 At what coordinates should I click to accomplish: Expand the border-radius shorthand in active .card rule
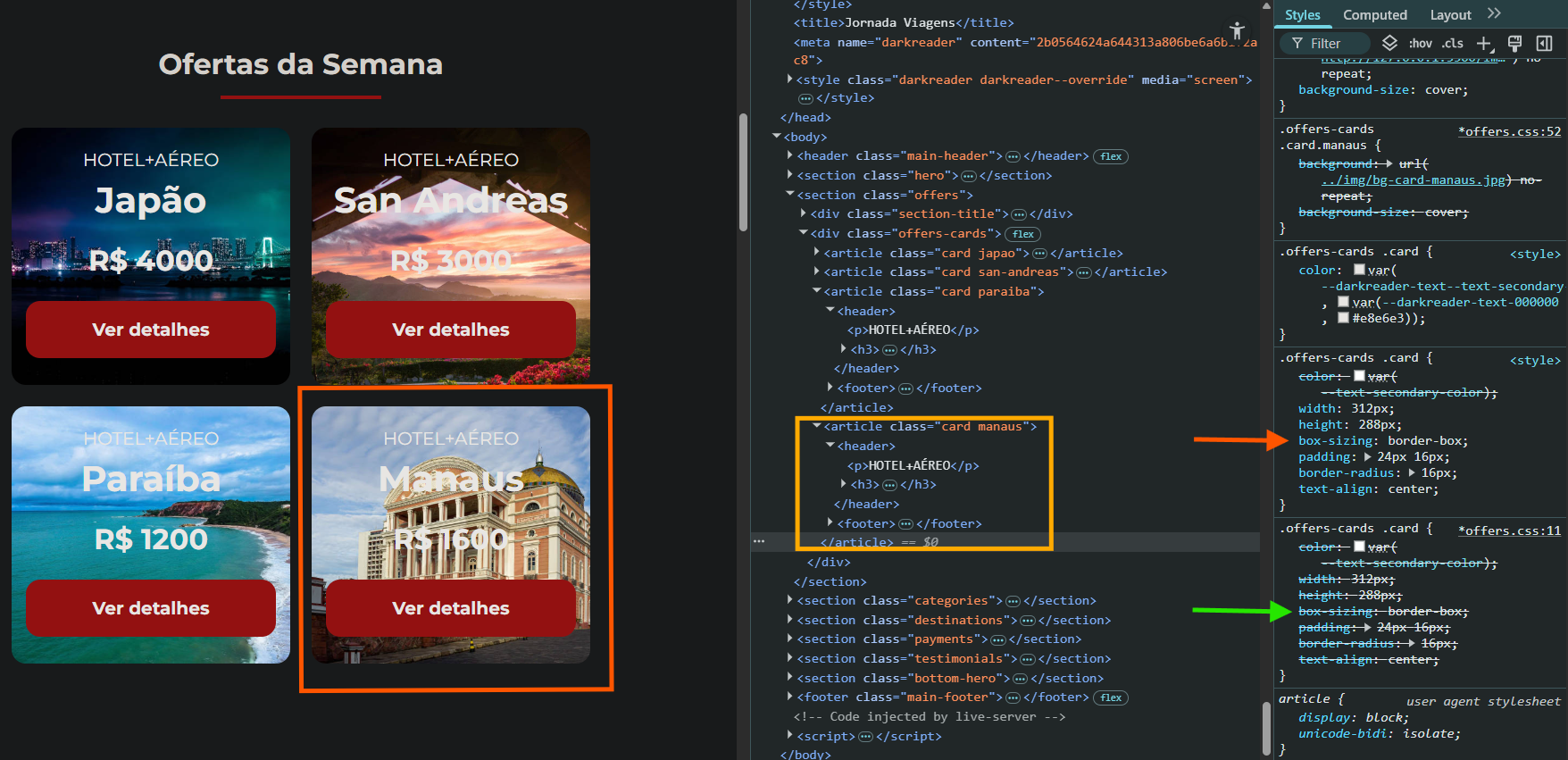pyautogui.click(x=1412, y=473)
